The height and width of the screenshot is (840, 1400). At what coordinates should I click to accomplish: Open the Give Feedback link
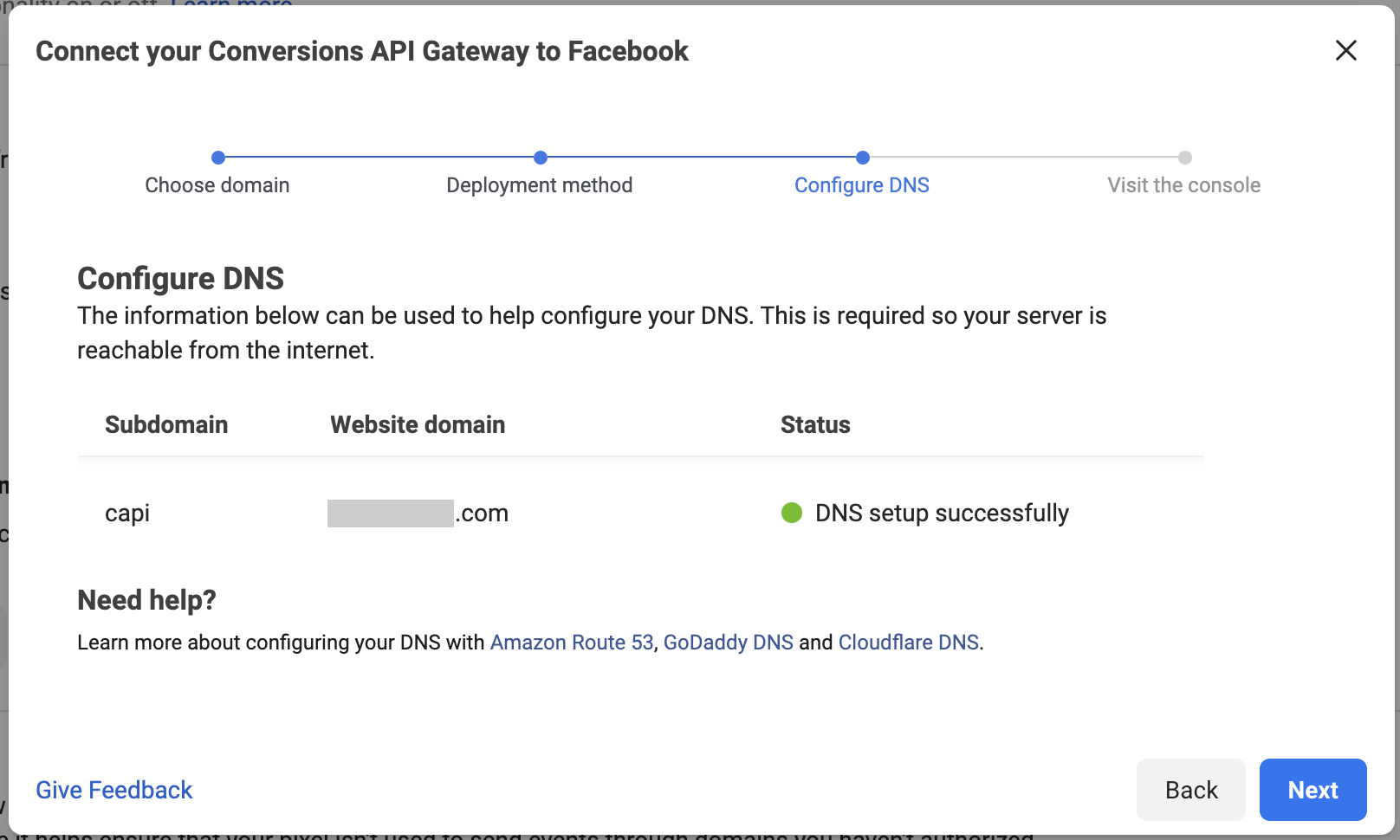(x=113, y=790)
